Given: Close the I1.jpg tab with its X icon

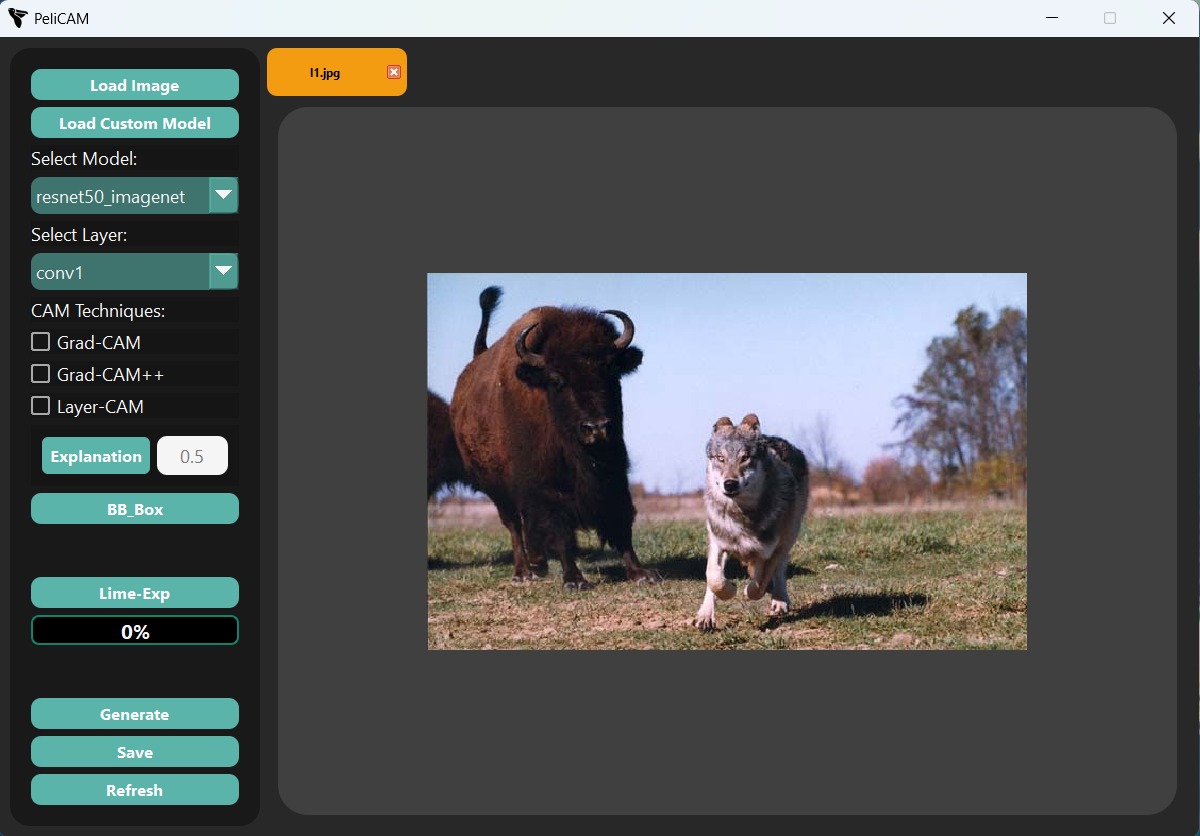Looking at the screenshot, I should click(x=393, y=71).
